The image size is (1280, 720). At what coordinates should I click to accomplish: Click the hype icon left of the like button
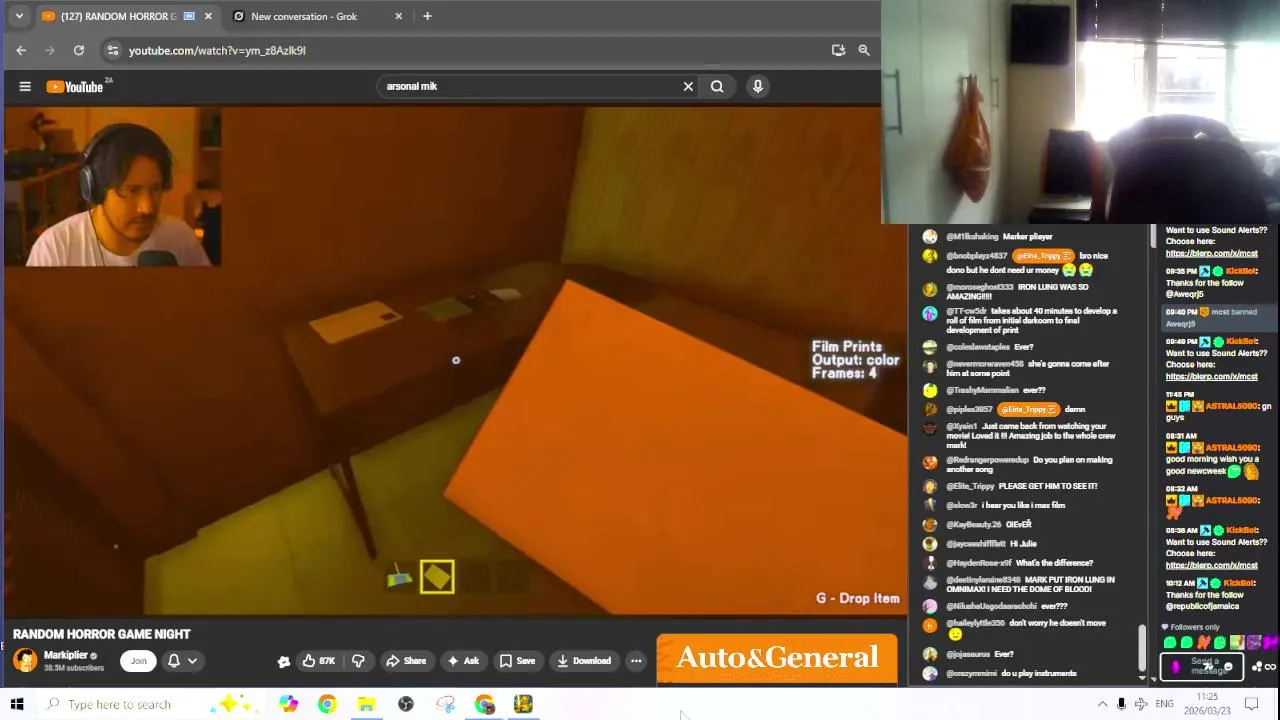pos(284,661)
